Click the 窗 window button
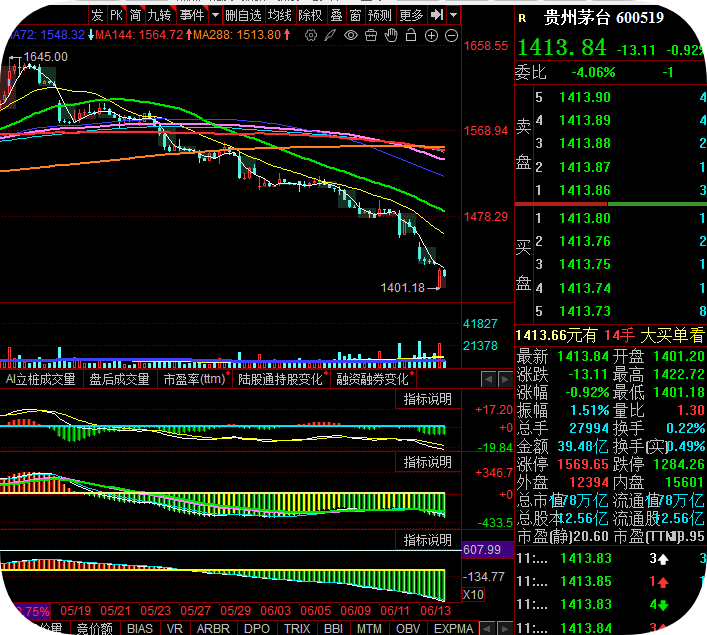This screenshot has width=707, height=635. 355,15
